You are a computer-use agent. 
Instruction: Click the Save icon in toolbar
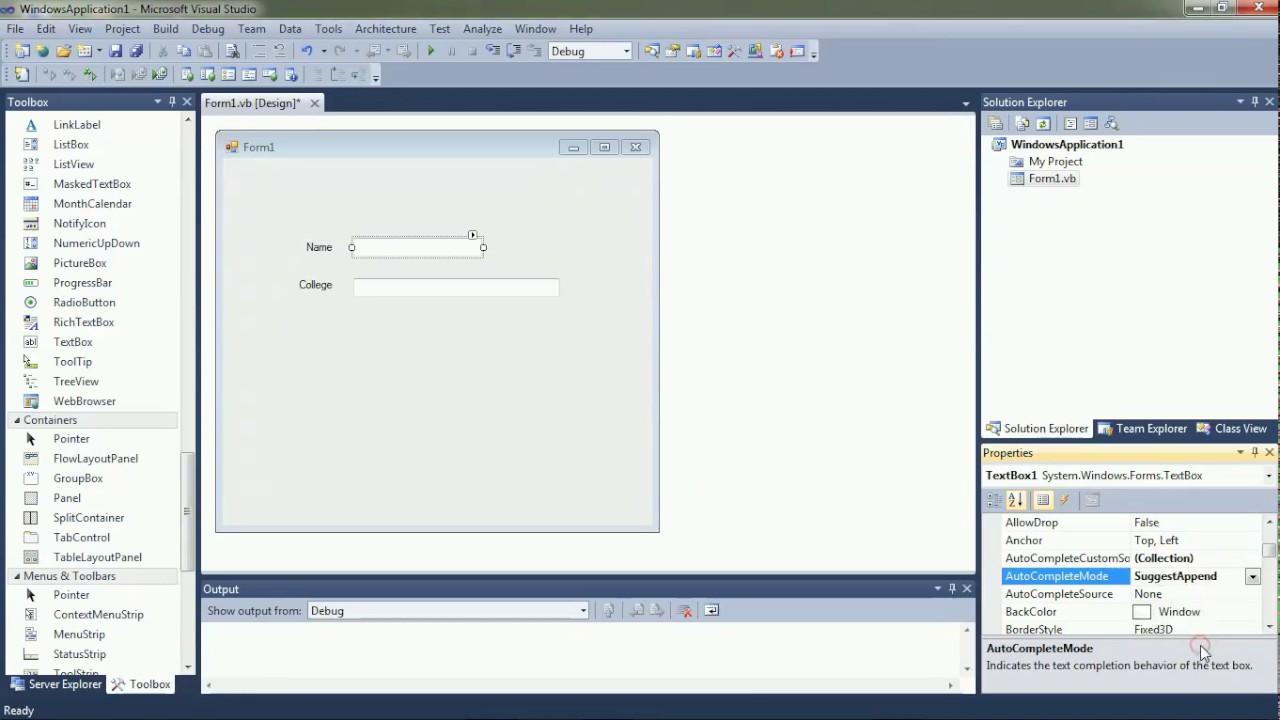tap(115, 51)
